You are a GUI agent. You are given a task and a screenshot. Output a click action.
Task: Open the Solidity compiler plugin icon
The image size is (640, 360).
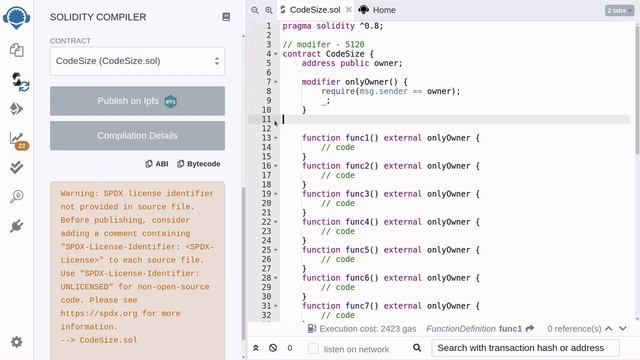click(19, 81)
